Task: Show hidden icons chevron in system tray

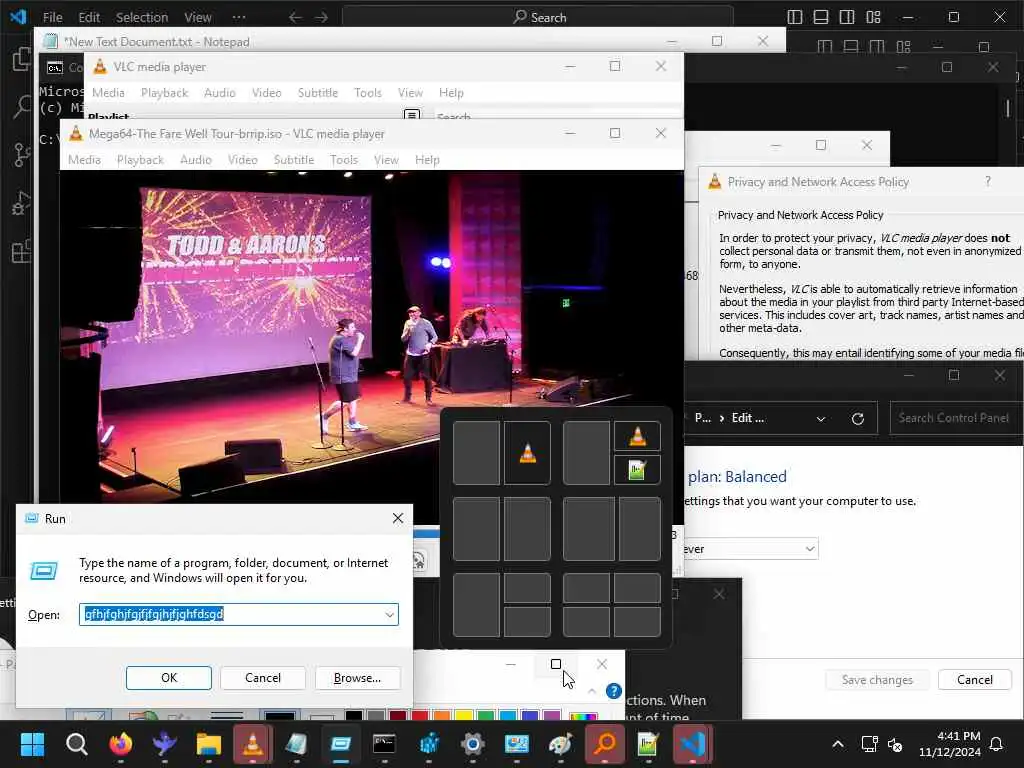Action: [x=838, y=744]
